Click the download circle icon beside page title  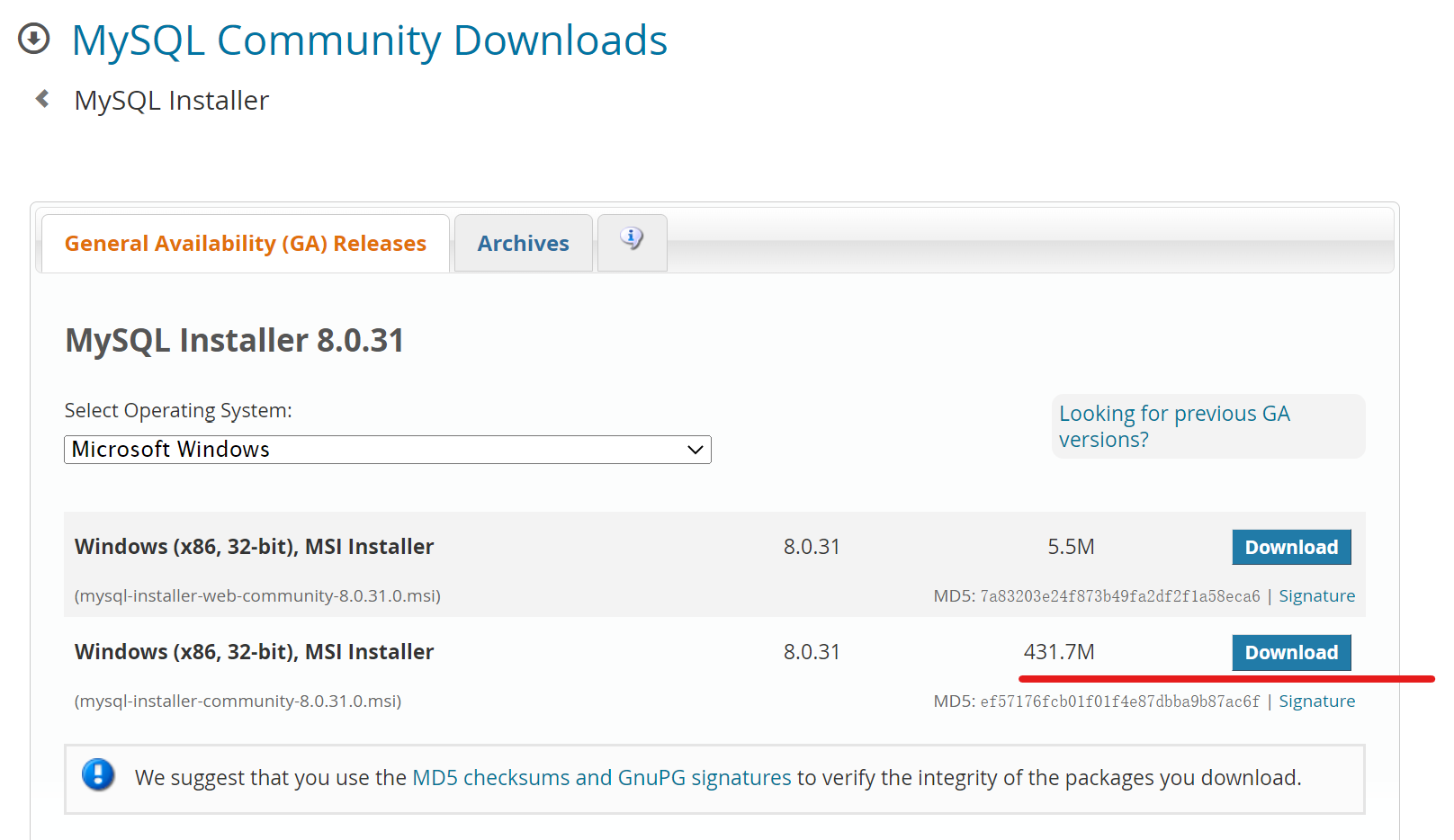point(34,39)
